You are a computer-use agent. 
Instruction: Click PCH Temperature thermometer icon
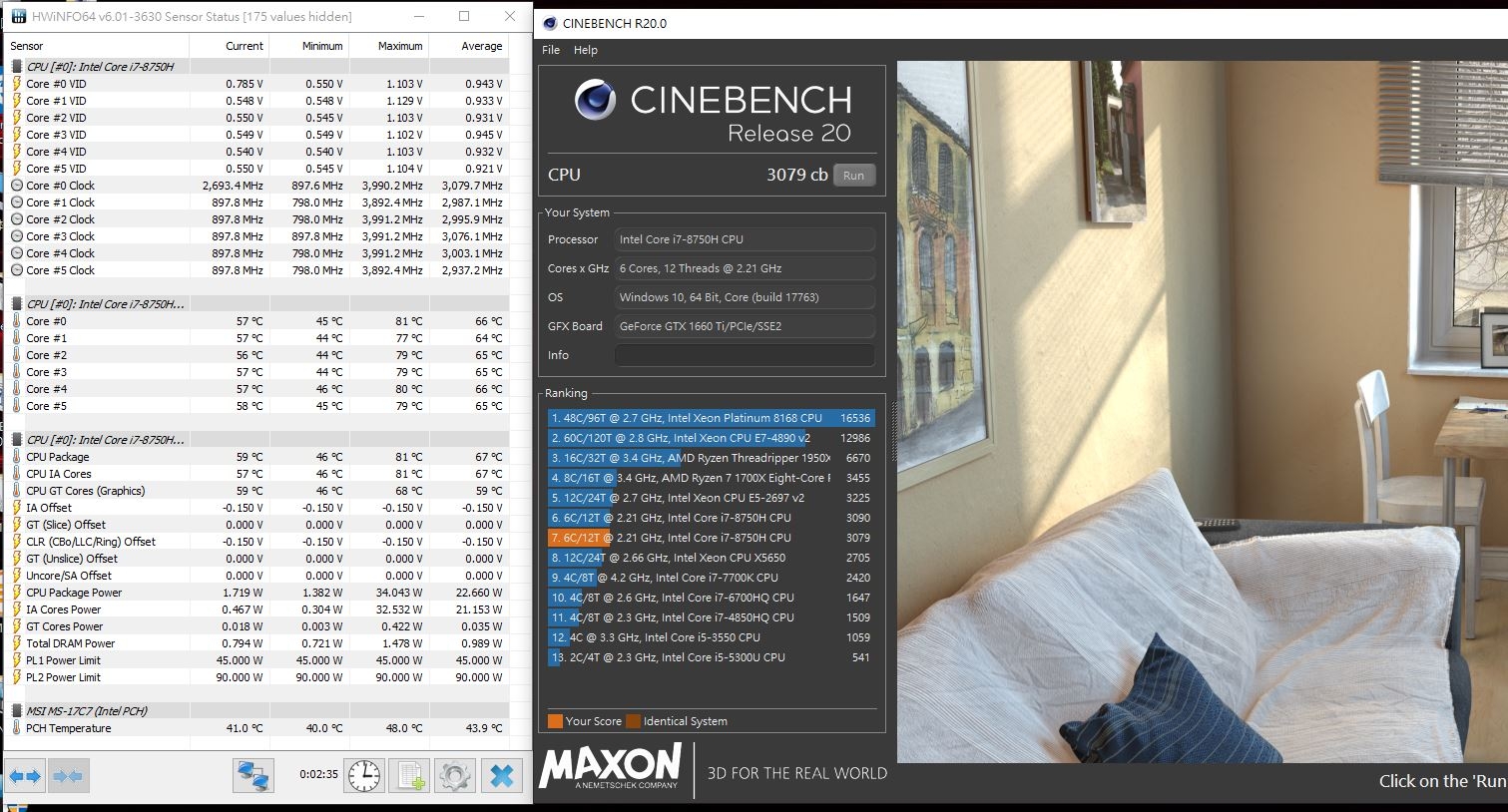(x=17, y=728)
